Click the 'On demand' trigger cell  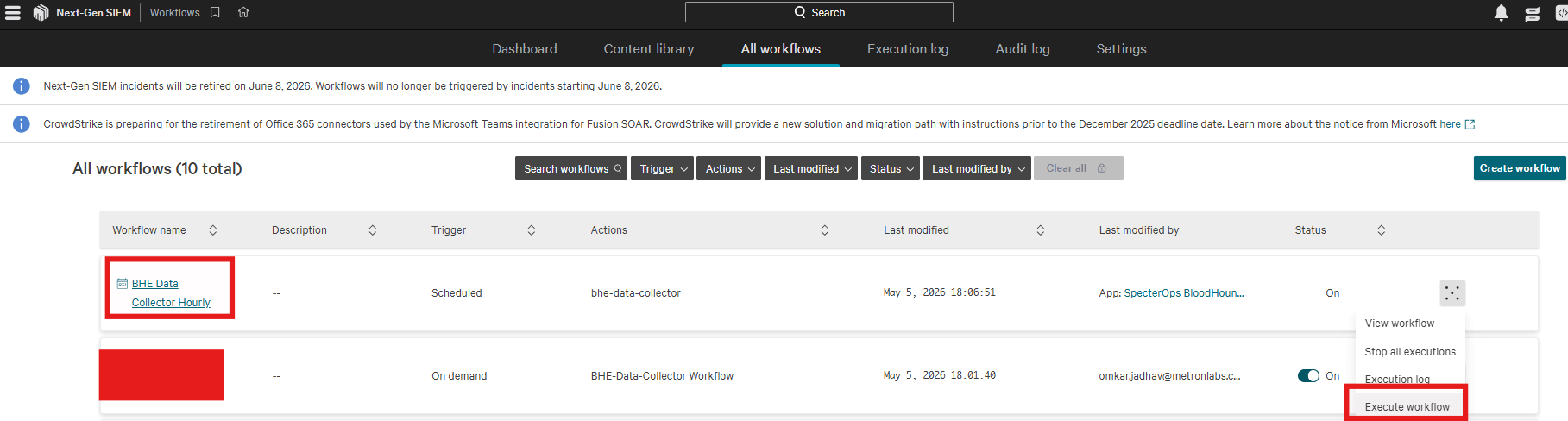[x=459, y=376]
